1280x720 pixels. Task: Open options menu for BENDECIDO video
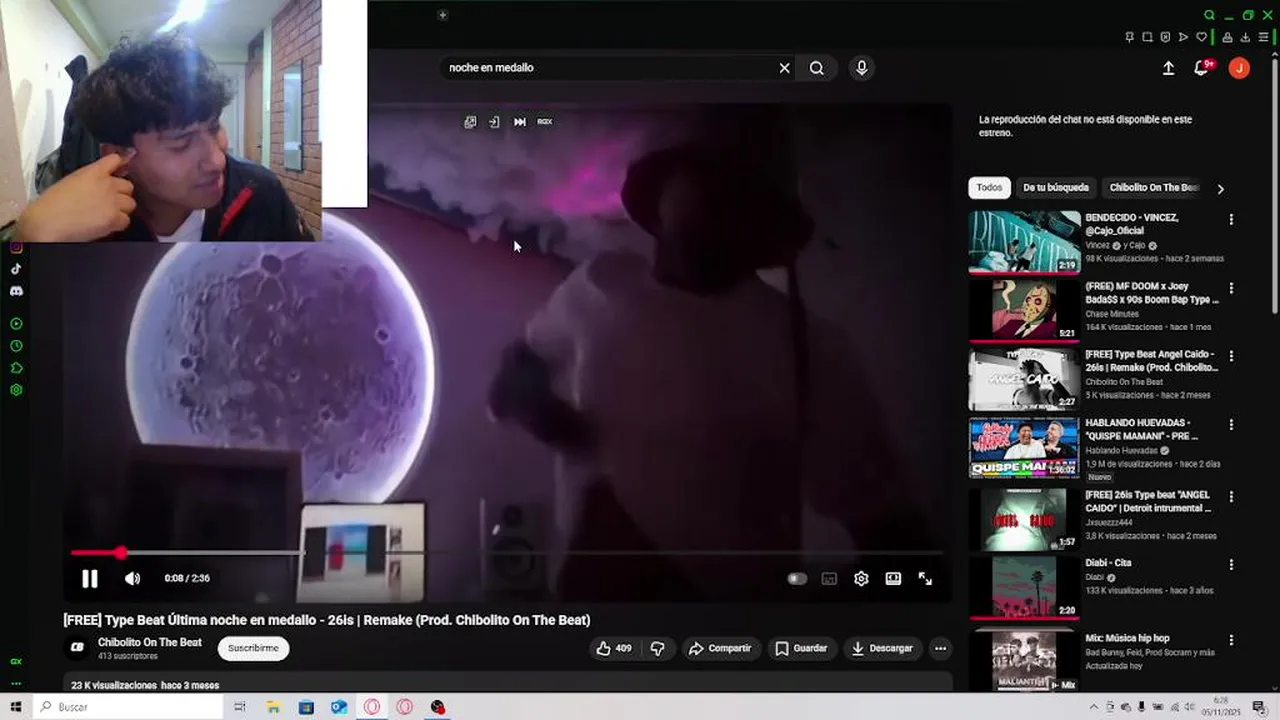pos(1231,219)
